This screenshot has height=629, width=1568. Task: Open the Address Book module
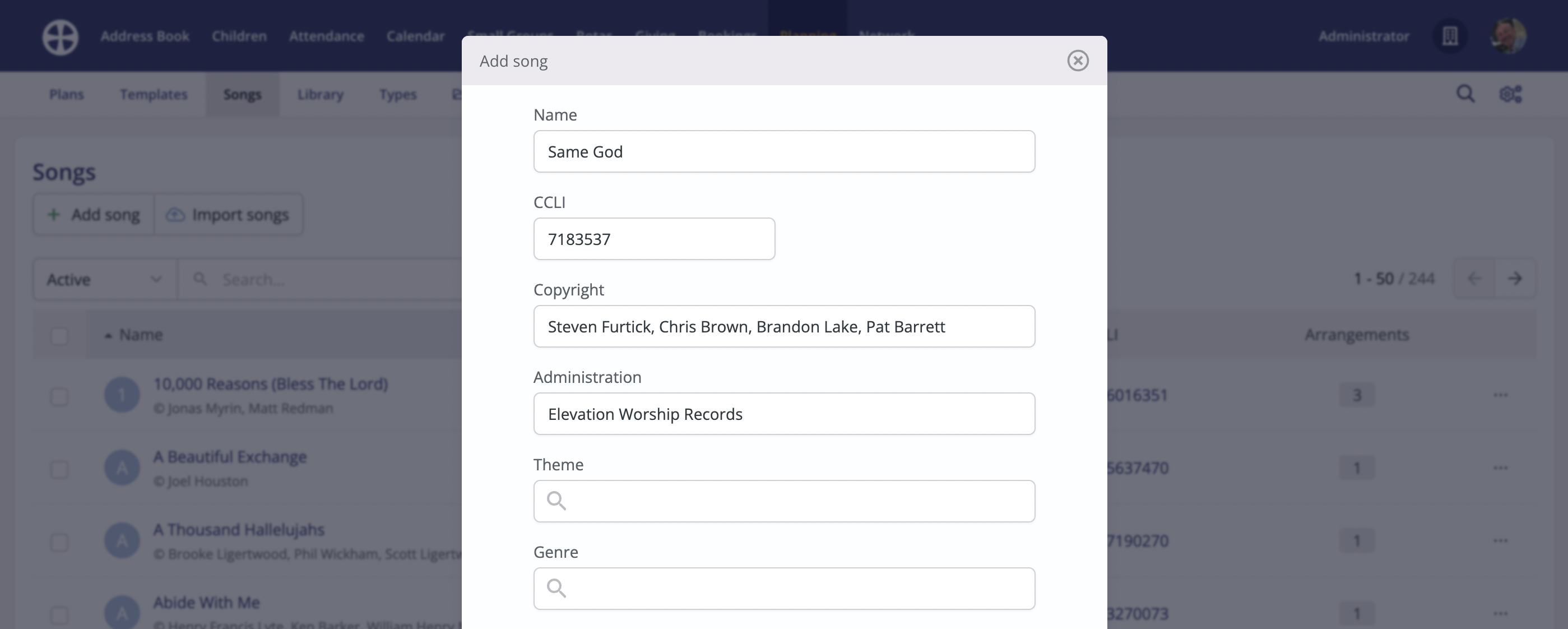pos(145,36)
